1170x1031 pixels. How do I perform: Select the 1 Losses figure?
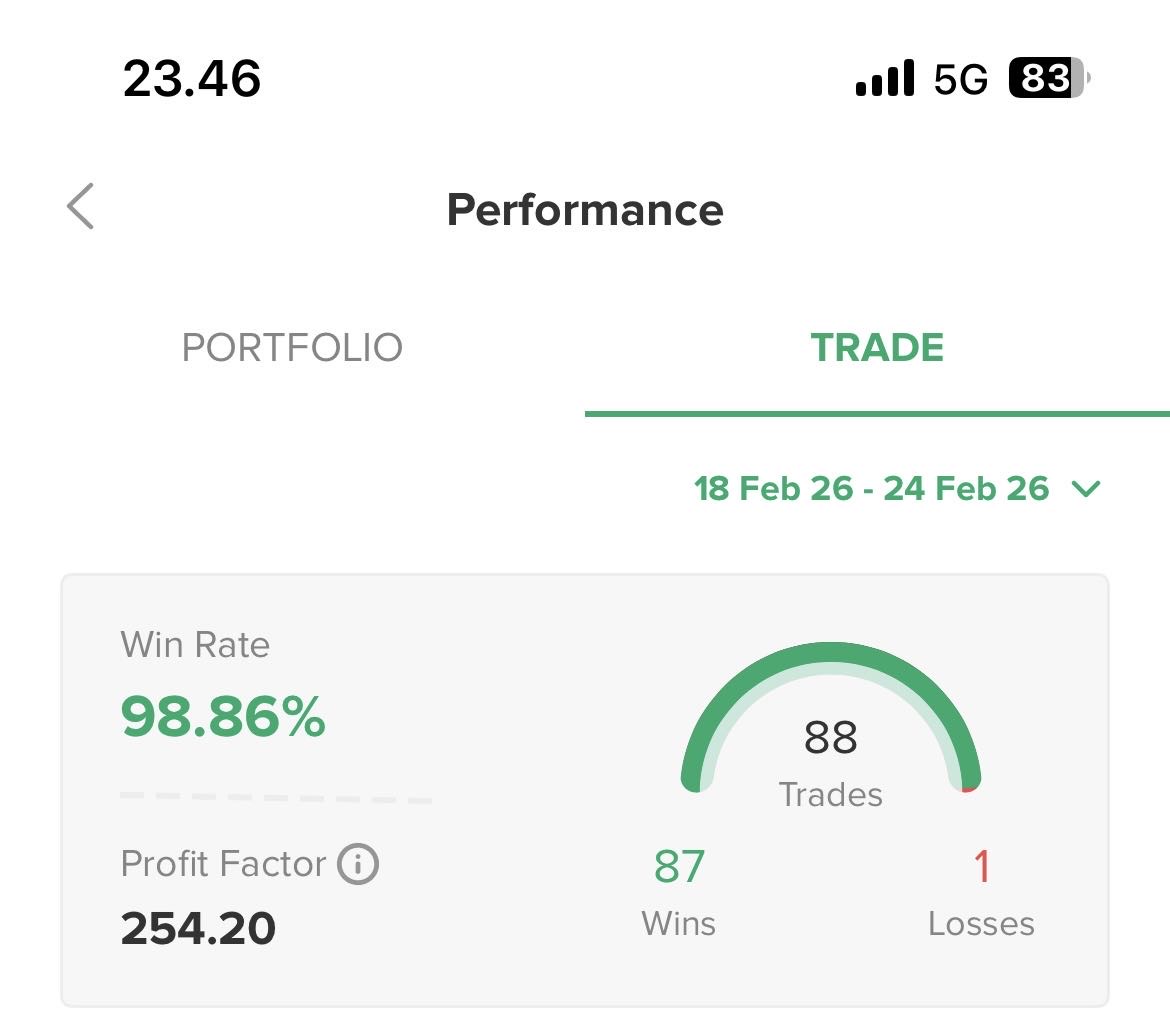click(981, 867)
